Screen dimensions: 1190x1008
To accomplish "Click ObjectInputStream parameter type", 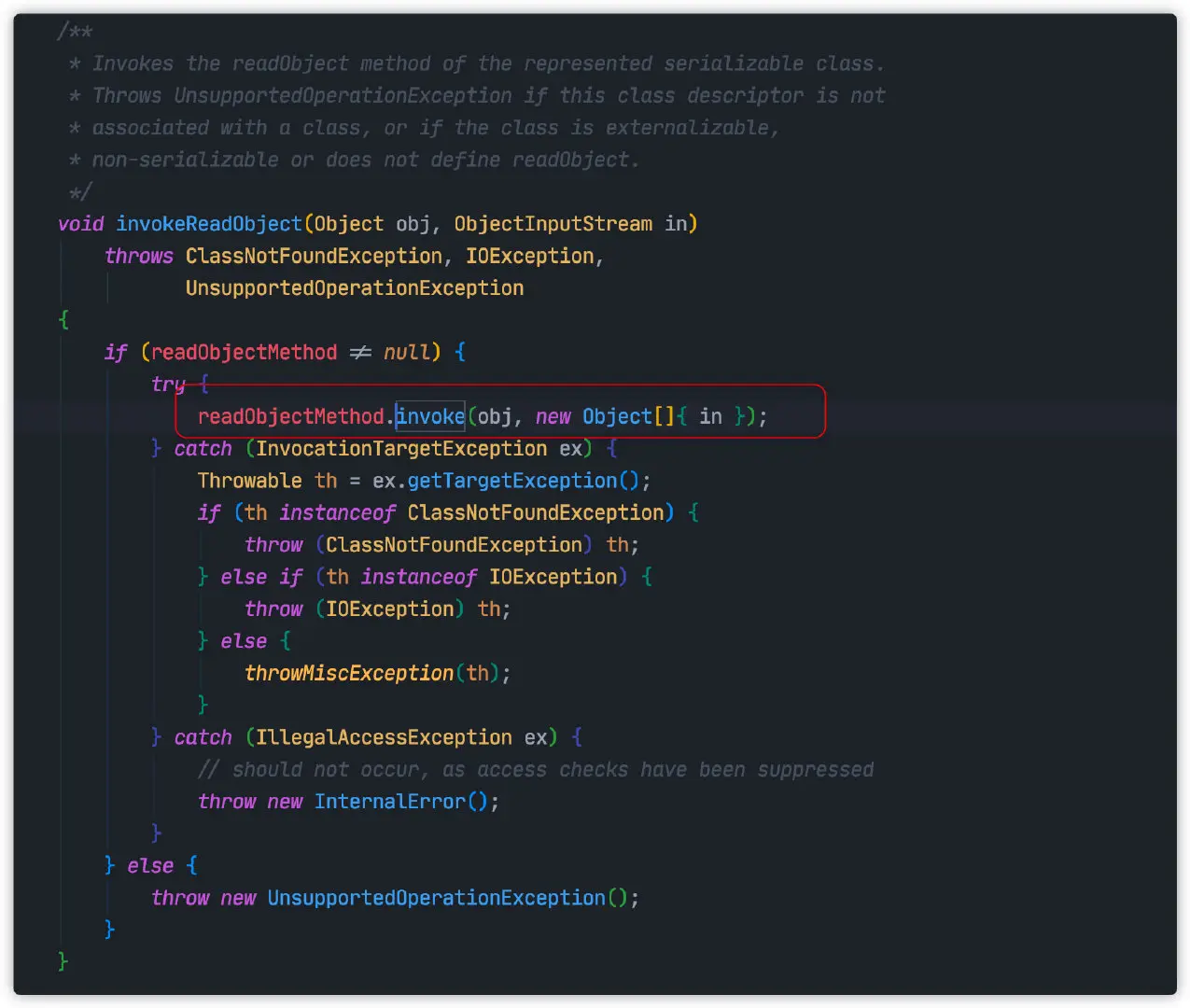I will (x=553, y=224).
